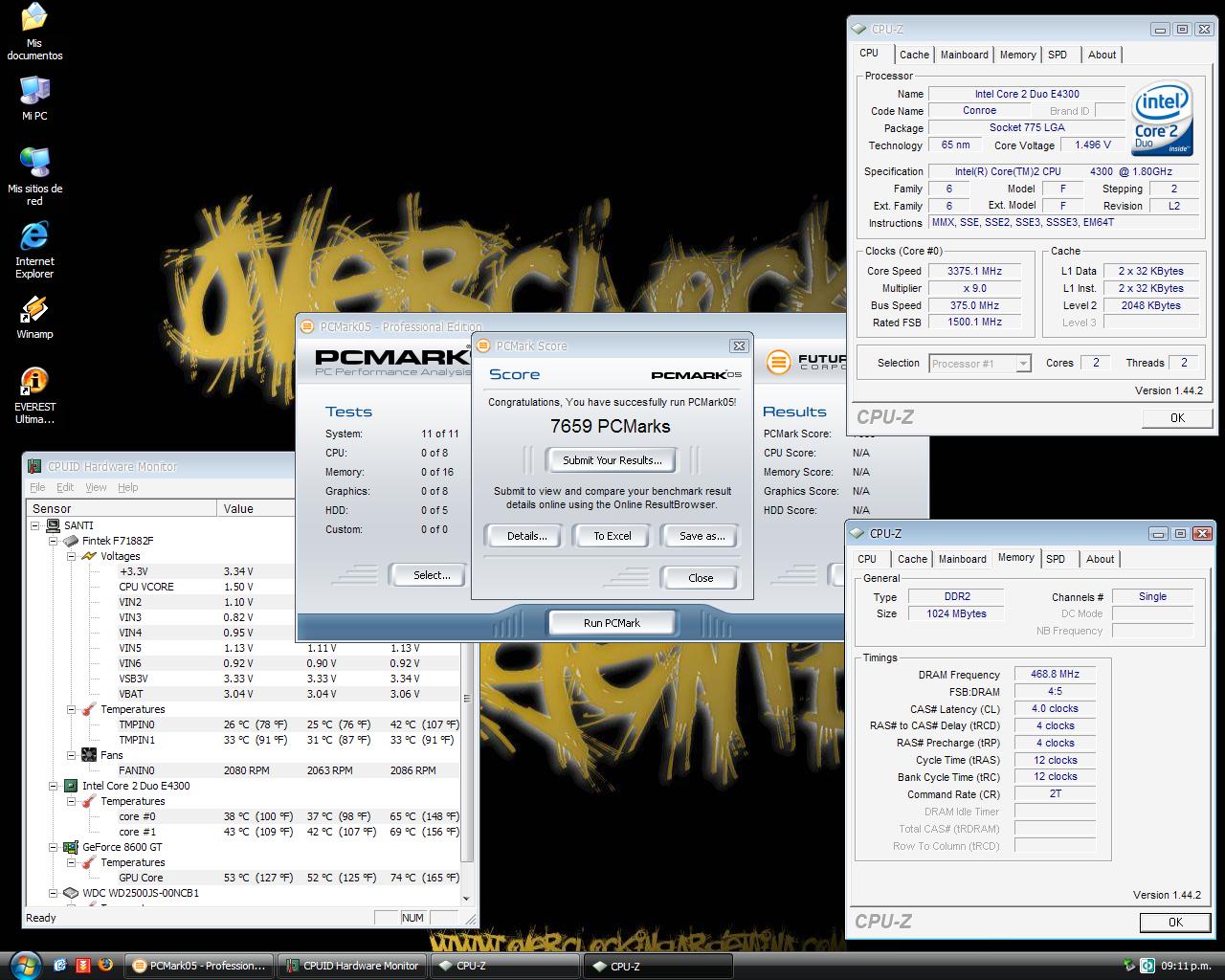The width and height of the screenshot is (1225, 980).
Task: Click the Hardware Monitor title bar icon
Action: [x=35, y=466]
